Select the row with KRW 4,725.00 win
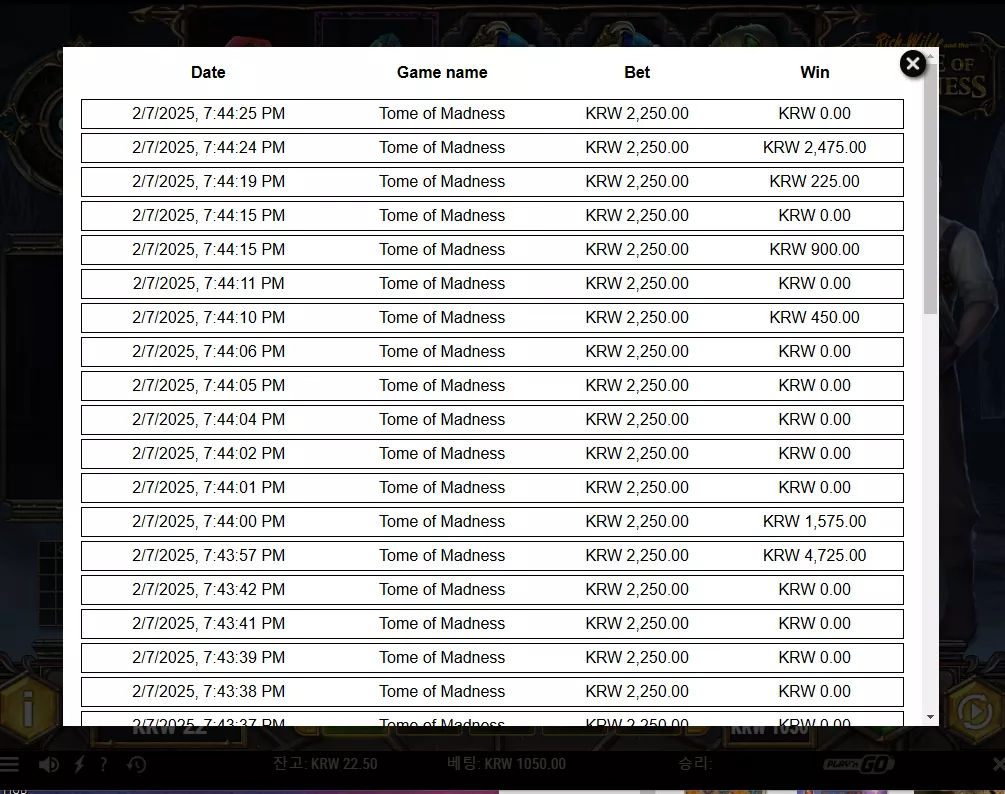 tap(492, 556)
